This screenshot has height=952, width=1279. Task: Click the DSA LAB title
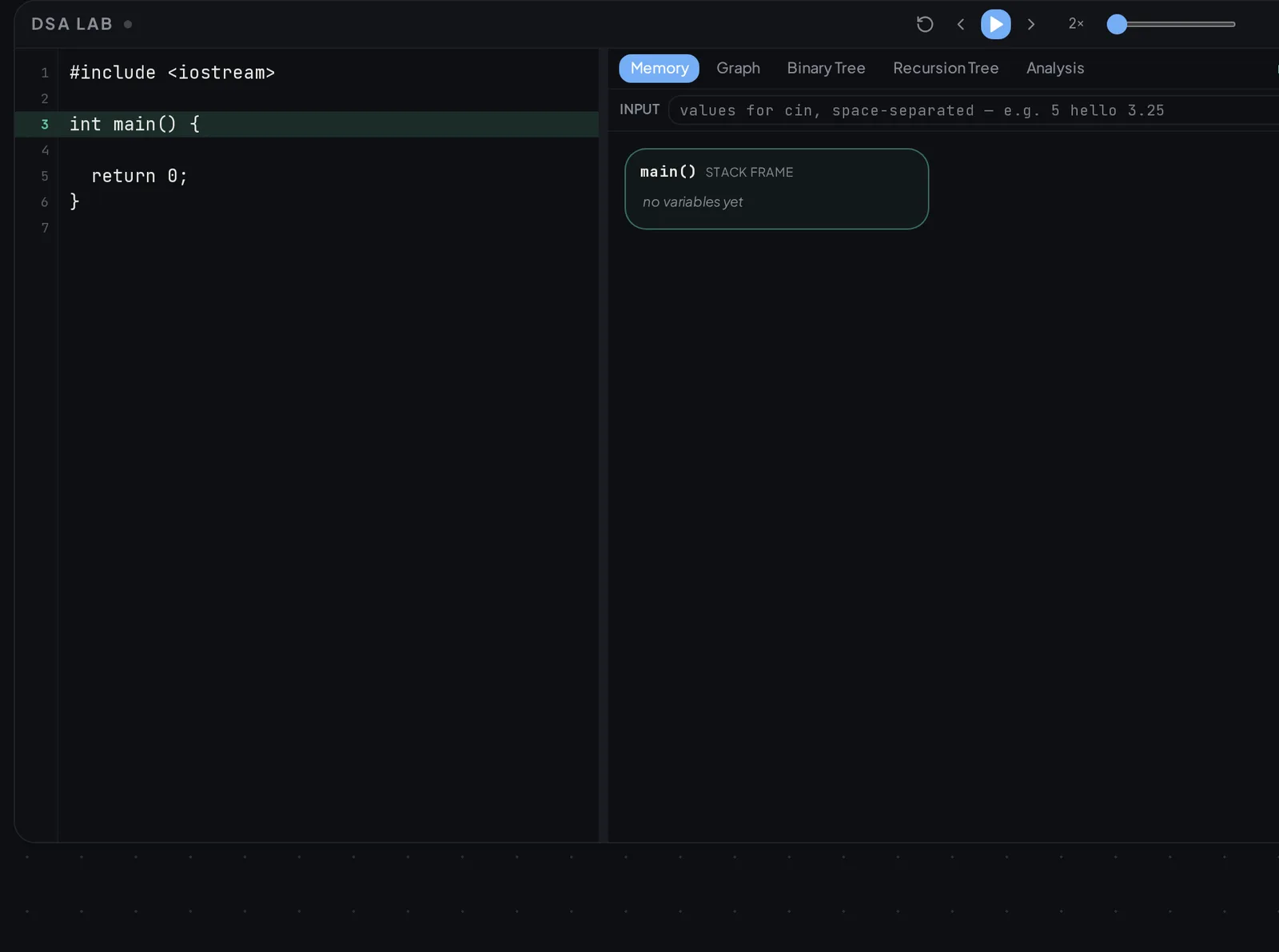[72, 24]
